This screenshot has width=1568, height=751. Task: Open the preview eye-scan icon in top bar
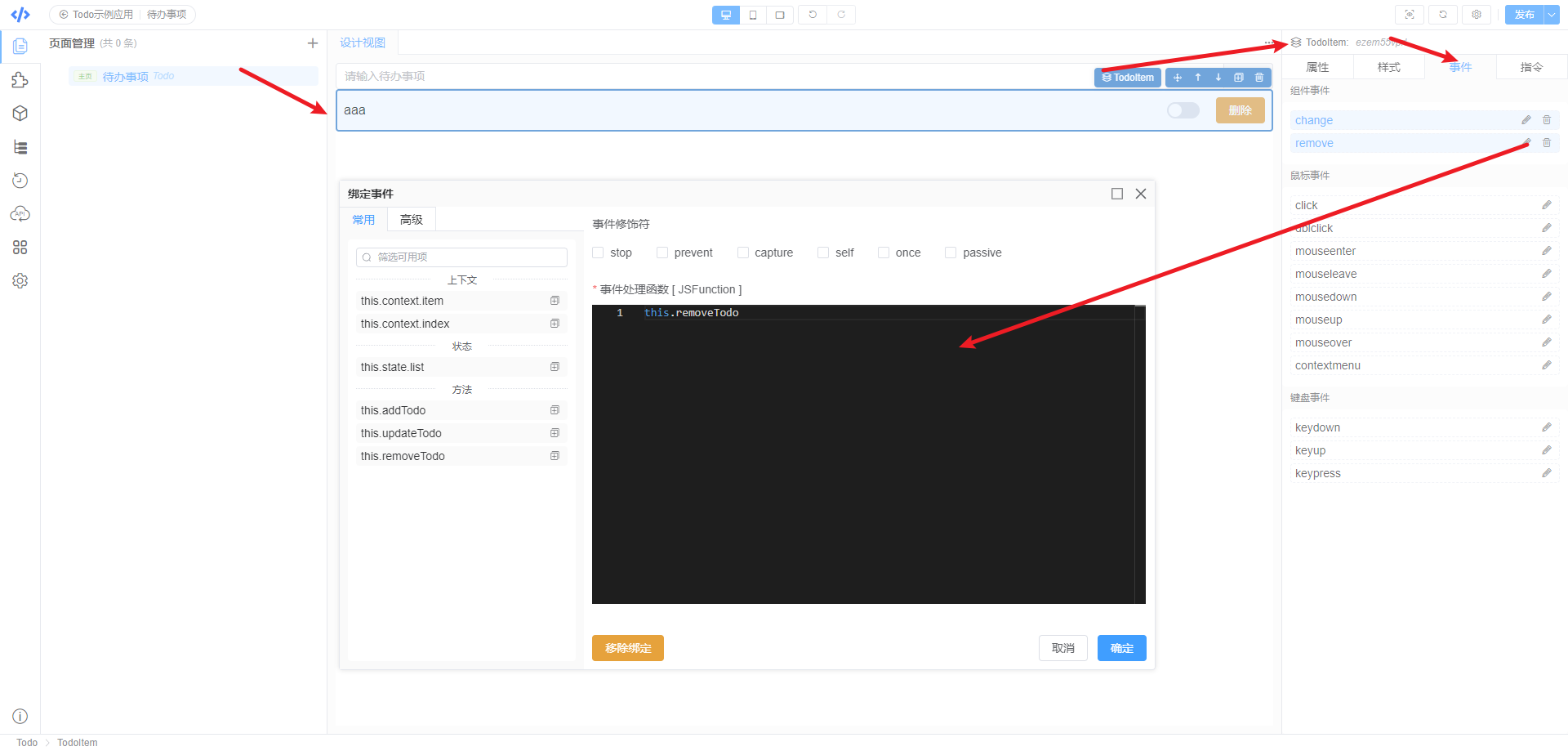1410,15
